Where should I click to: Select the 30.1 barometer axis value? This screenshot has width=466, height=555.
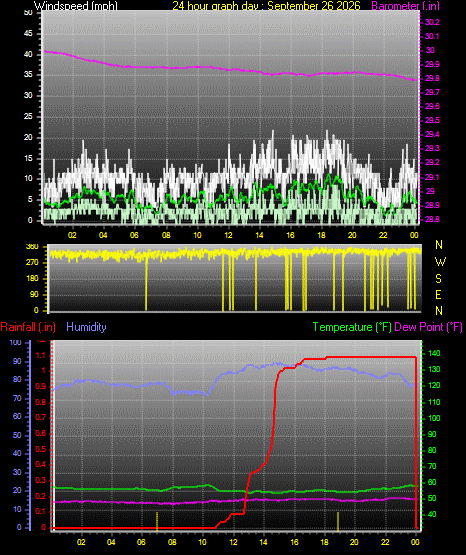432,36
